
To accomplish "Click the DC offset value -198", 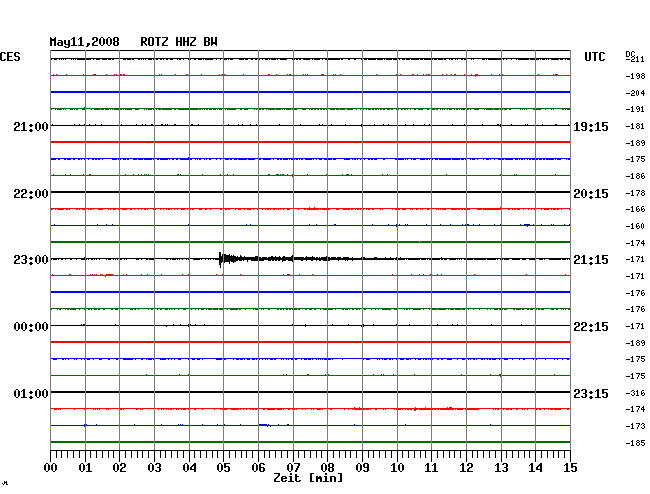I will (x=635, y=76).
